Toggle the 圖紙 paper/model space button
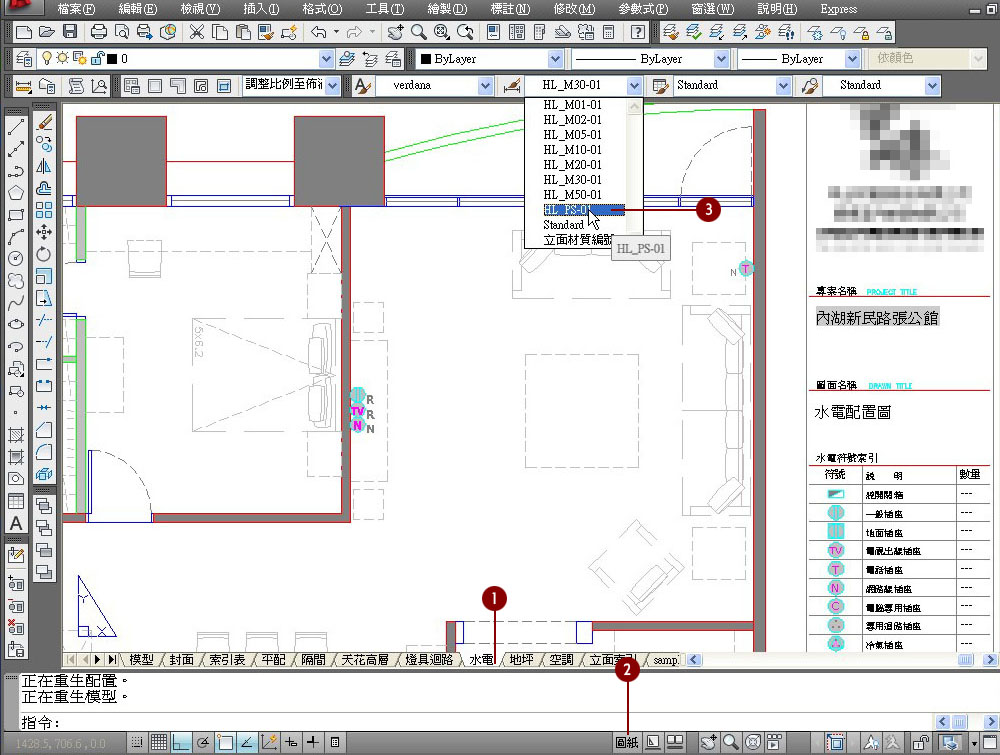This screenshot has width=1000, height=755. tap(627, 742)
